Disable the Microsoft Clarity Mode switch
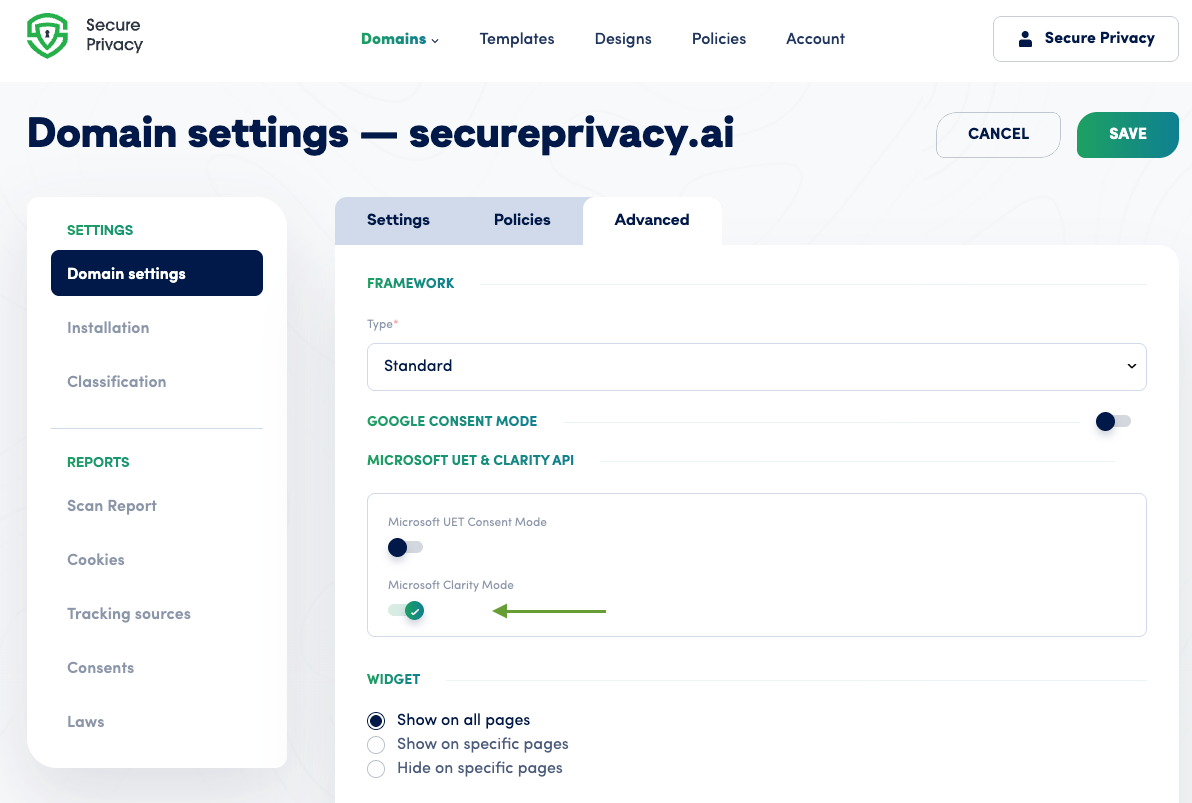This screenshot has width=1192, height=803. (404, 610)
